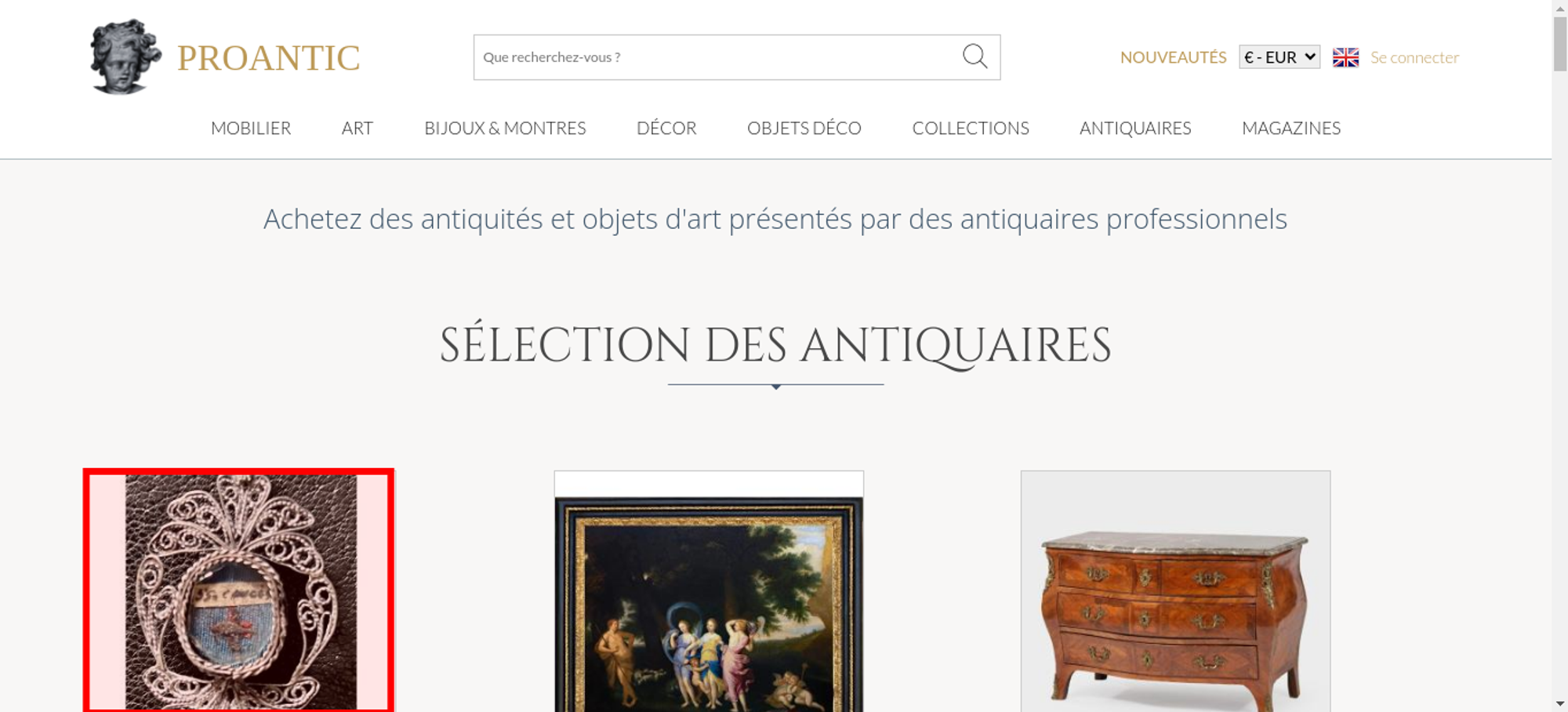The image size is (1568, 712).
Task: Focus the 'Que recherchez-vous ?' search field
Action: [x=717, y=57]
